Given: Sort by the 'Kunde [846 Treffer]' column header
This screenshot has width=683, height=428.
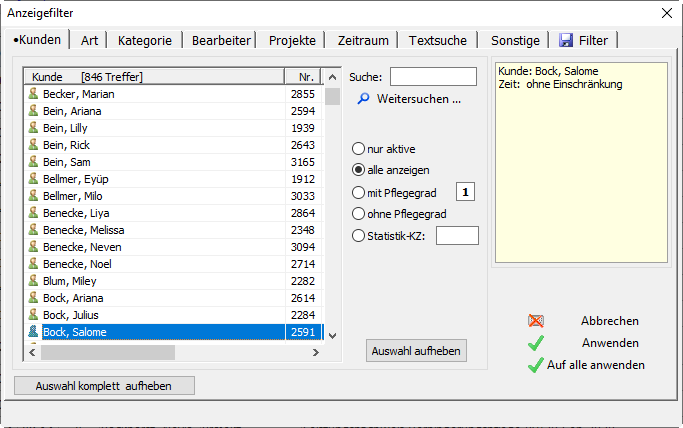Looking at the screenshot, I should [154, 77].
